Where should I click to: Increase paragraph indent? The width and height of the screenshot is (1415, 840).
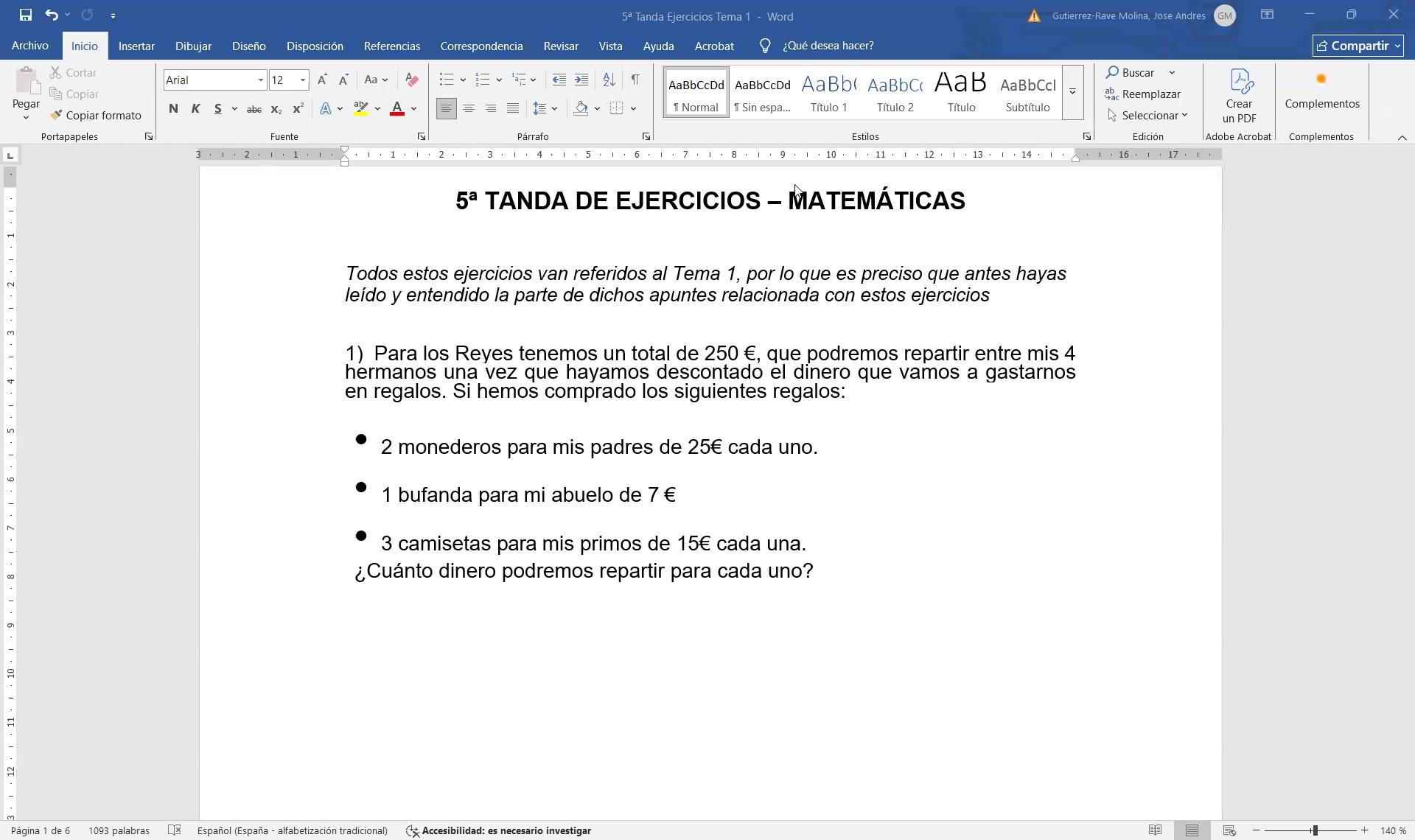581,80
